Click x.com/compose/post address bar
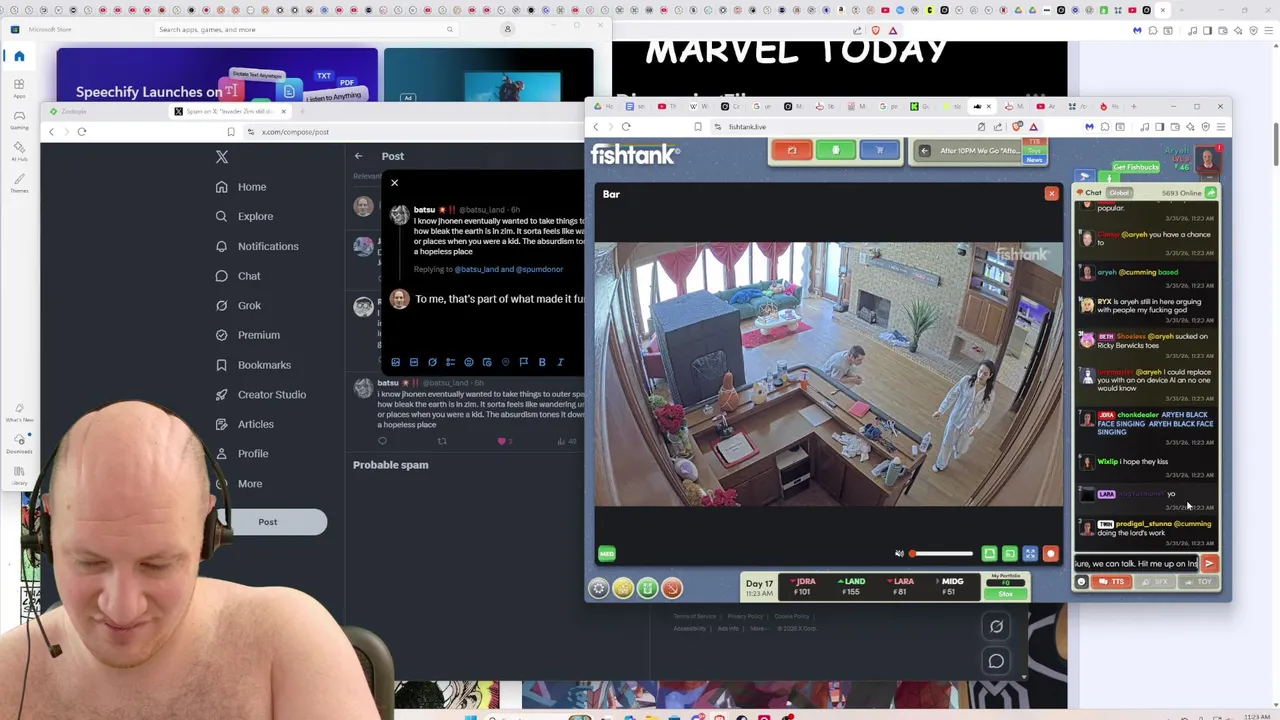This screenshot has width=1280, height=720. (x=295, y=132)
